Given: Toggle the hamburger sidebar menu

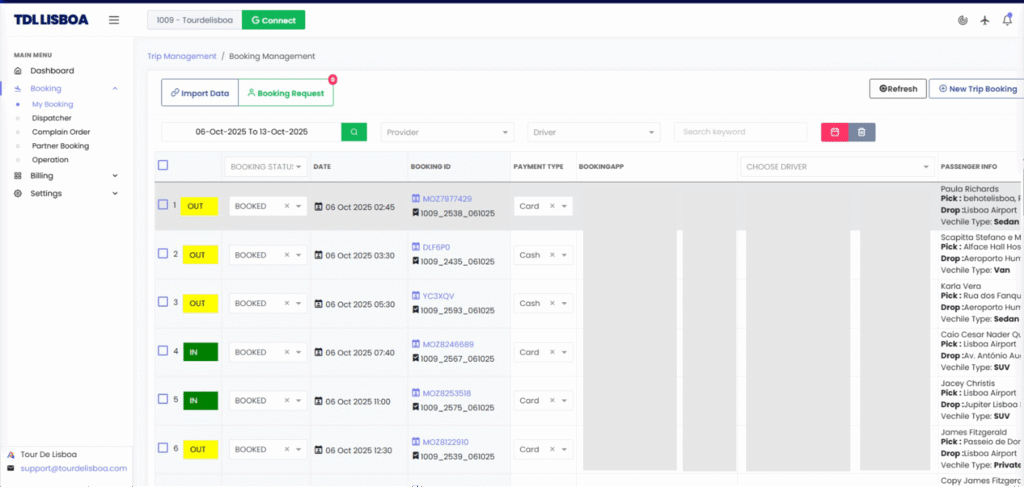Looking at the screenshot, I should click(114, 20).
